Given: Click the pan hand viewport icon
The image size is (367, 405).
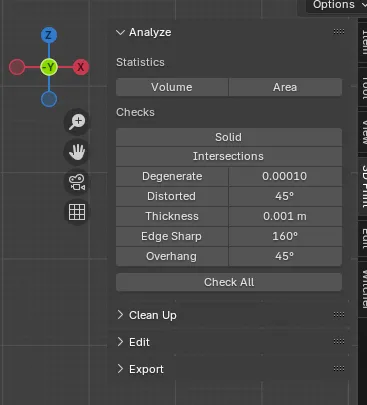Looking at the screenshot, I should [x=77, y=152].
